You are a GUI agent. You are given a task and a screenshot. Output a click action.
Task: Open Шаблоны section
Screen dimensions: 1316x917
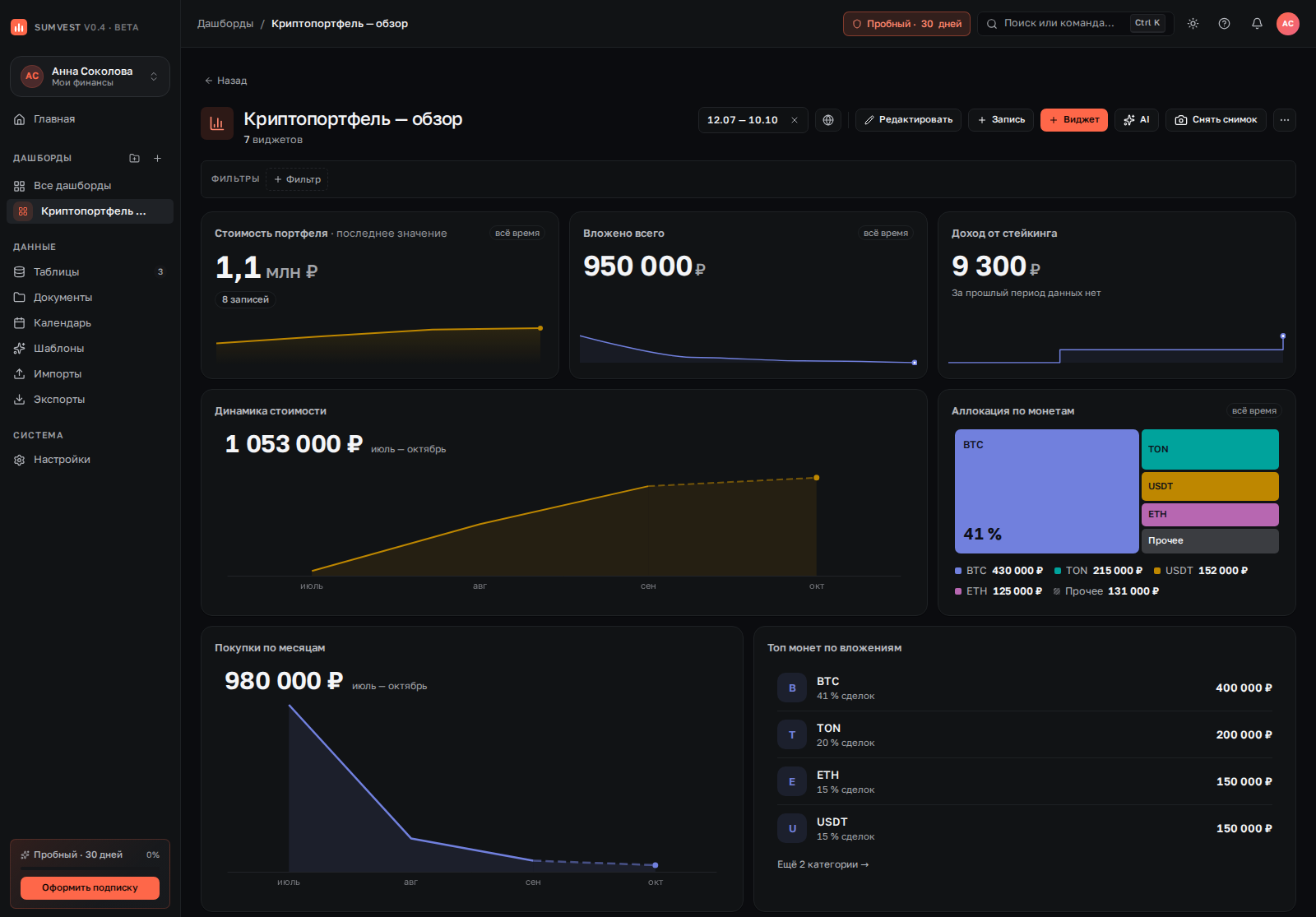pyautogui.click(x=90, y=349)
